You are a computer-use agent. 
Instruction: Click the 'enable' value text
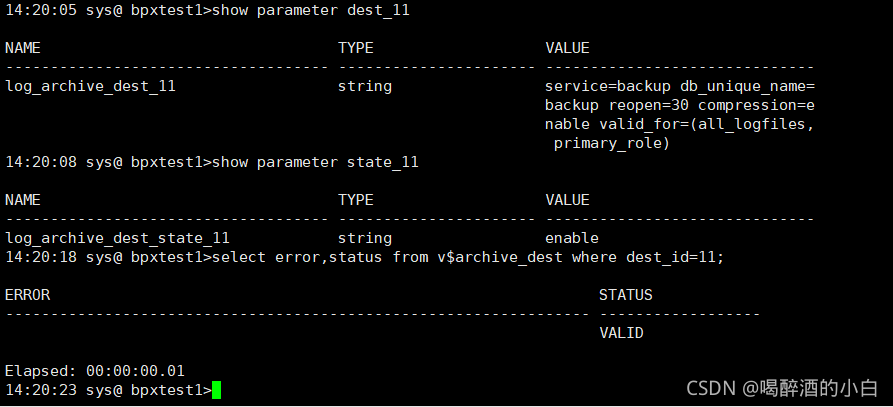[572, 238]
